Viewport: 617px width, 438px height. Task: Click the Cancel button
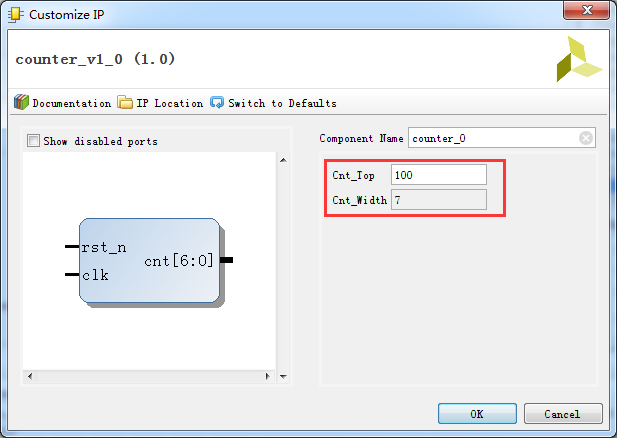click(x=563, y=414)
